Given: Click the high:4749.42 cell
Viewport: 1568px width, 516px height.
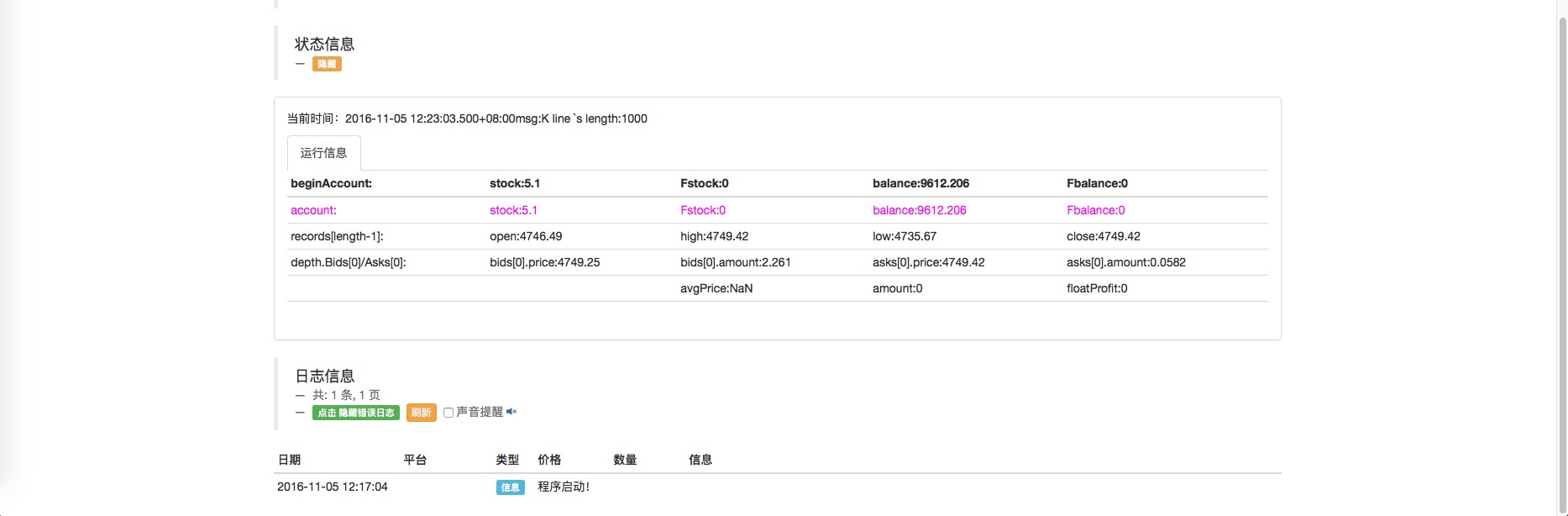Looking at the screenshot, I should (x=714, y=236).
